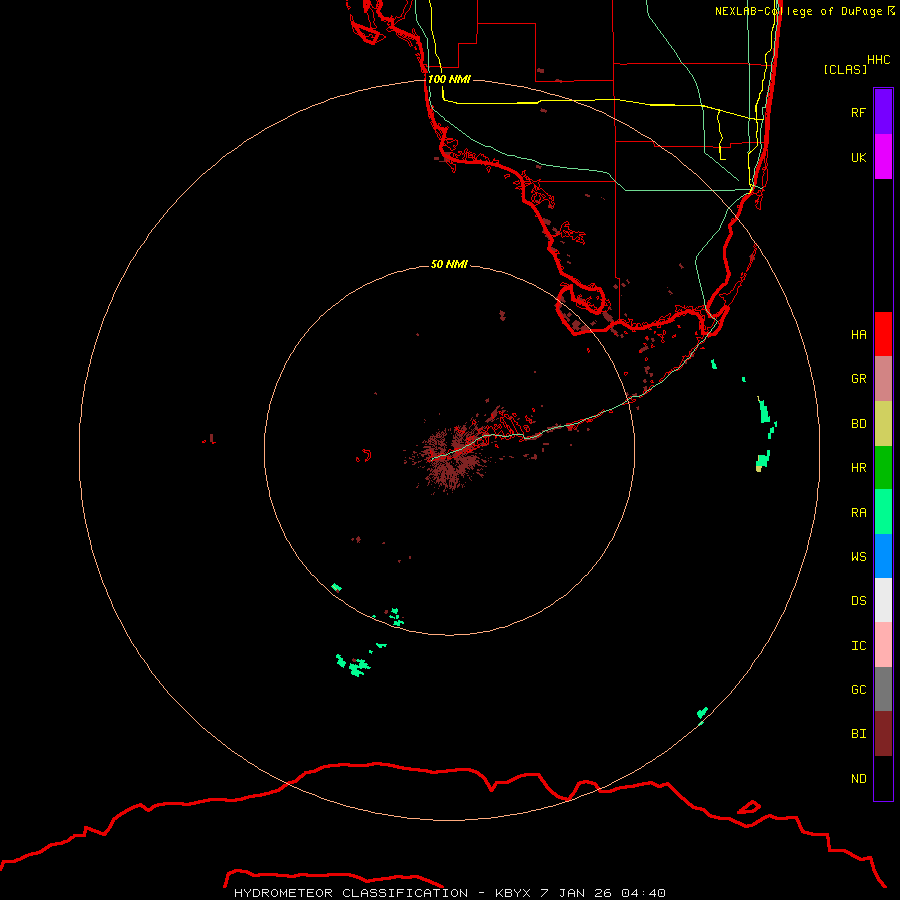Click the dense brown echo cluster at radar center
The width and height of the screenshot is (900, 900).
coord(452,458)
